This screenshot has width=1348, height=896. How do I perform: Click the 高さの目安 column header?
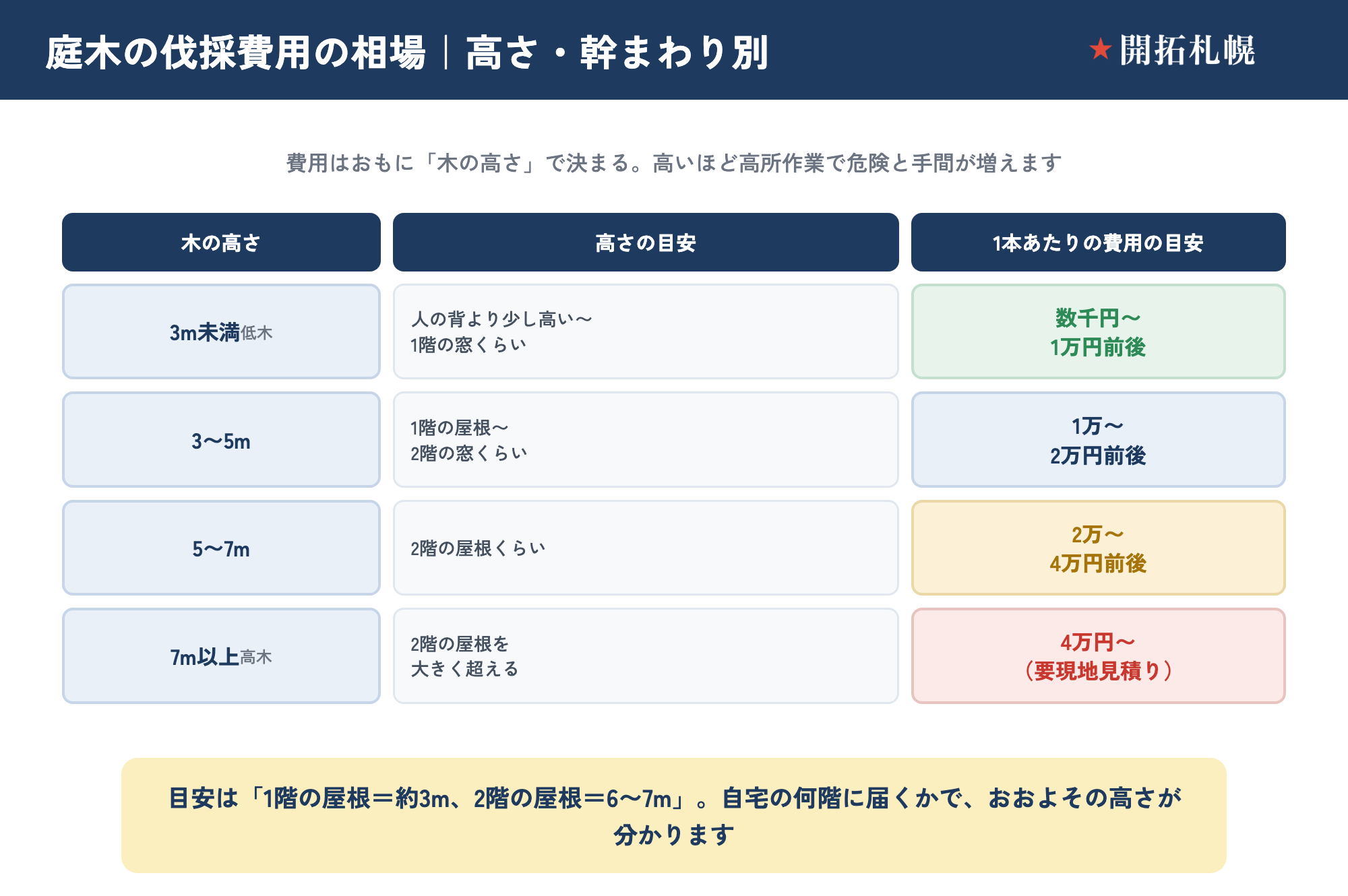click(646, 243)
